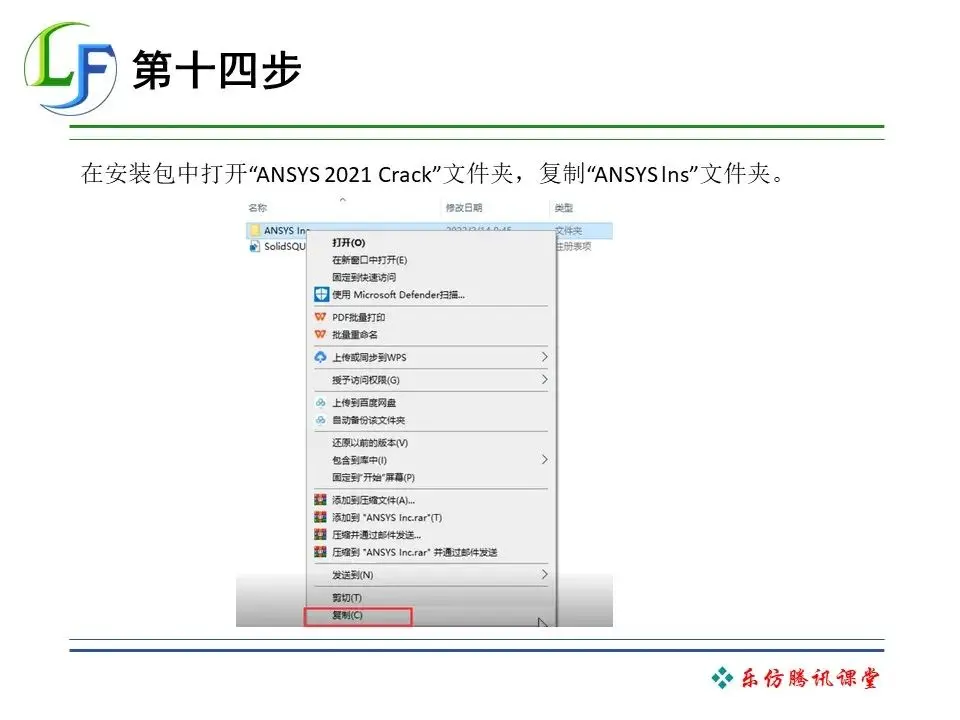This screenshot has height=720, width=960.
Task: Choose 剪切(T) from the context menu
Action: point(347,598)
